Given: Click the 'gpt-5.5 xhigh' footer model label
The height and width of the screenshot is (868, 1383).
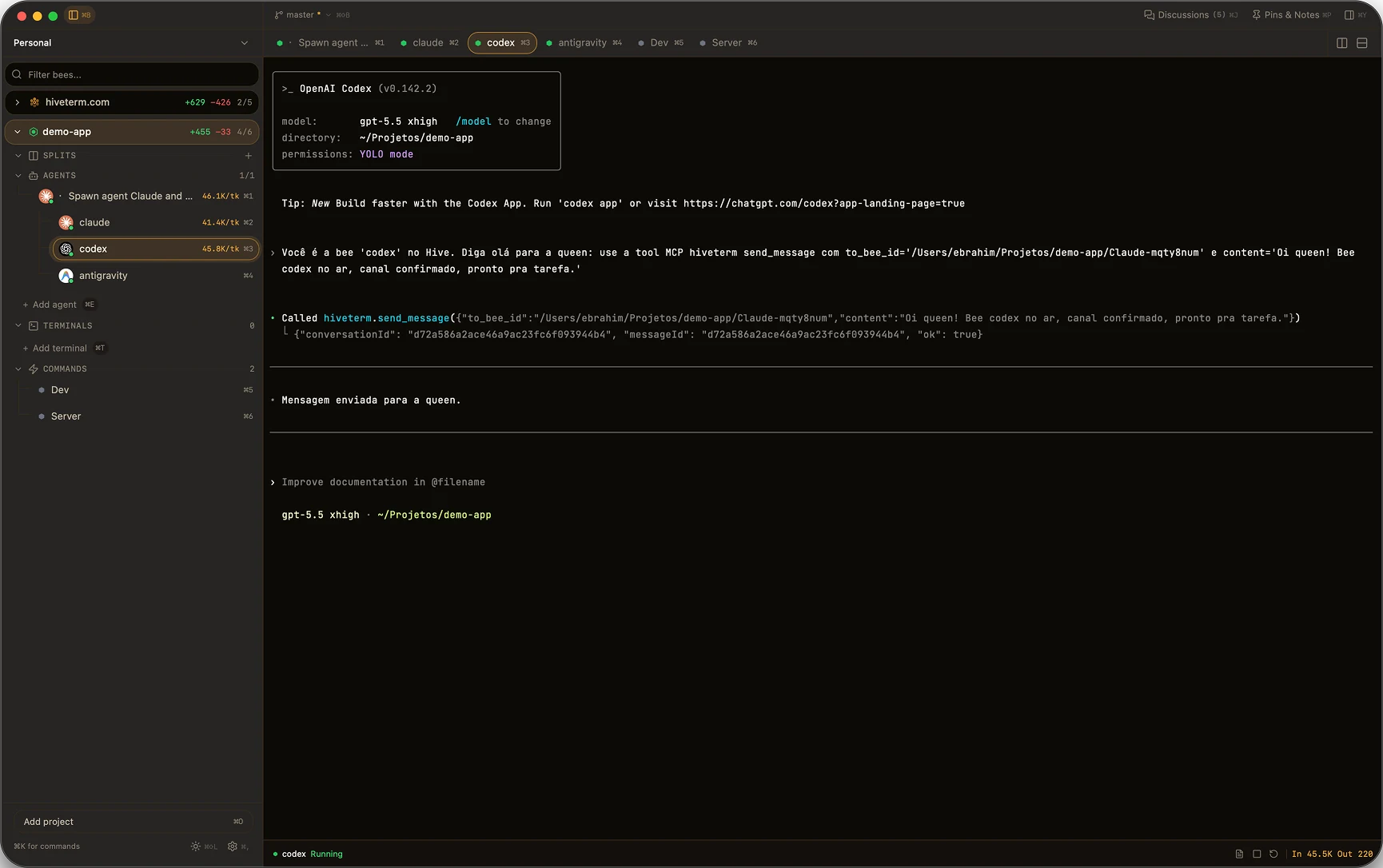Looking at the screenshot, I should (321, 516).
